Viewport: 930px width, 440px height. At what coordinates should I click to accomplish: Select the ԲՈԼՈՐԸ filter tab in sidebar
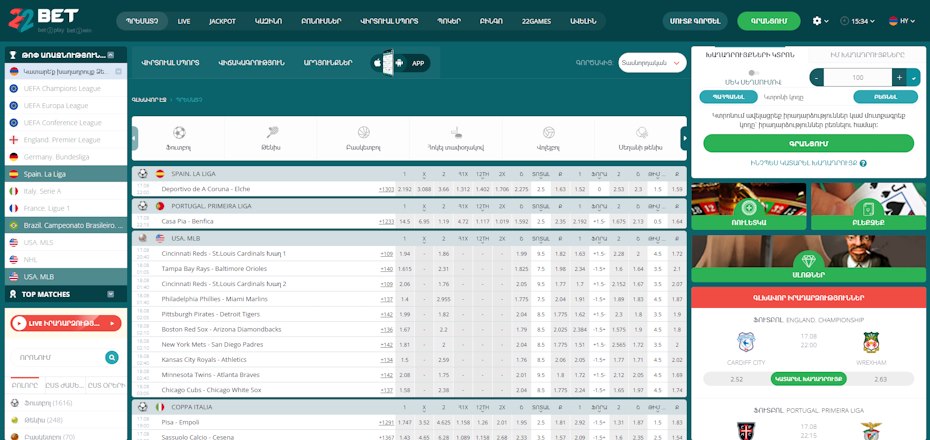(25, 385)
